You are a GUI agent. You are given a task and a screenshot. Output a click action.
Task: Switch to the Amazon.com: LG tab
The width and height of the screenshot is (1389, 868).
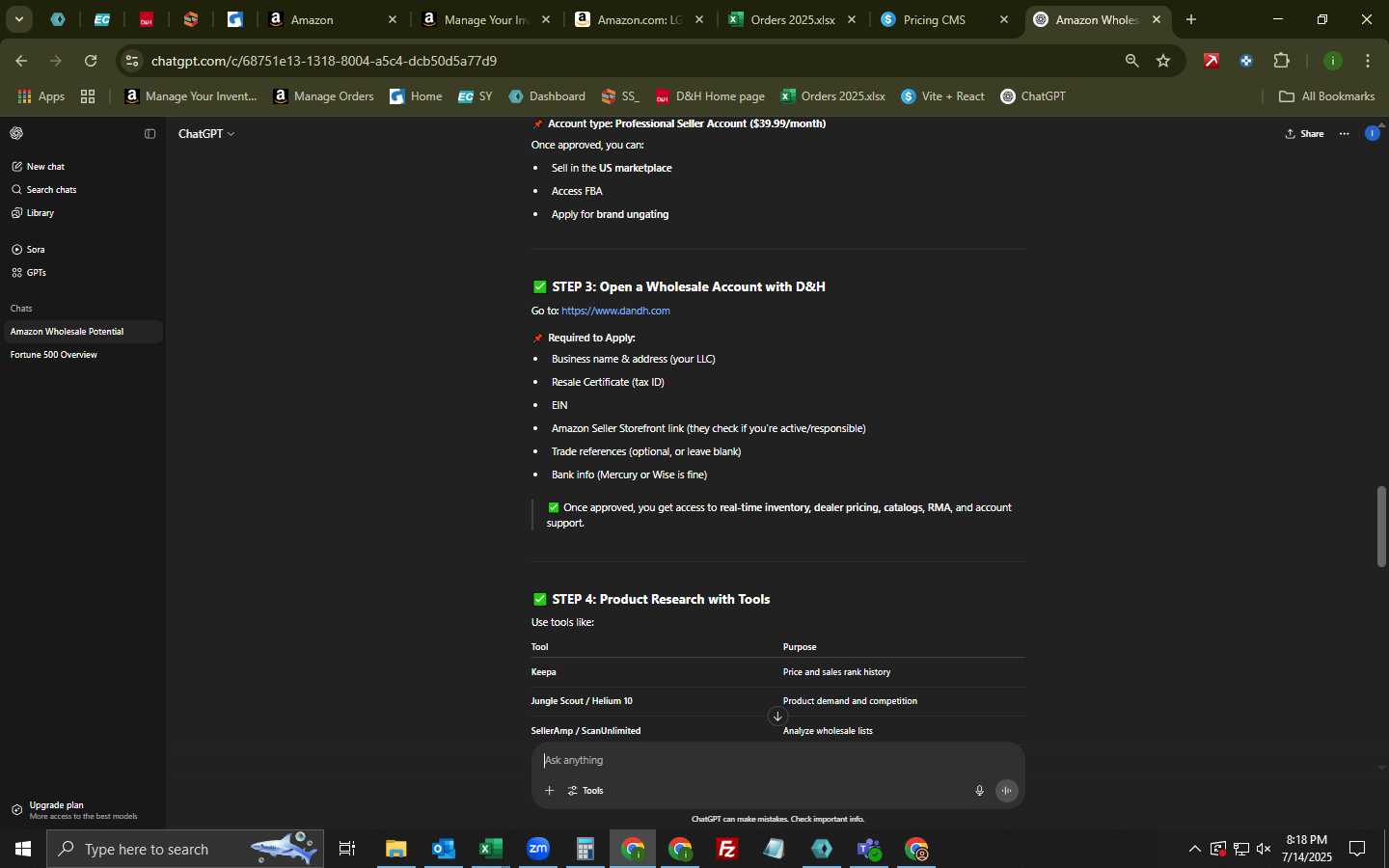click(x=640, y=19)
